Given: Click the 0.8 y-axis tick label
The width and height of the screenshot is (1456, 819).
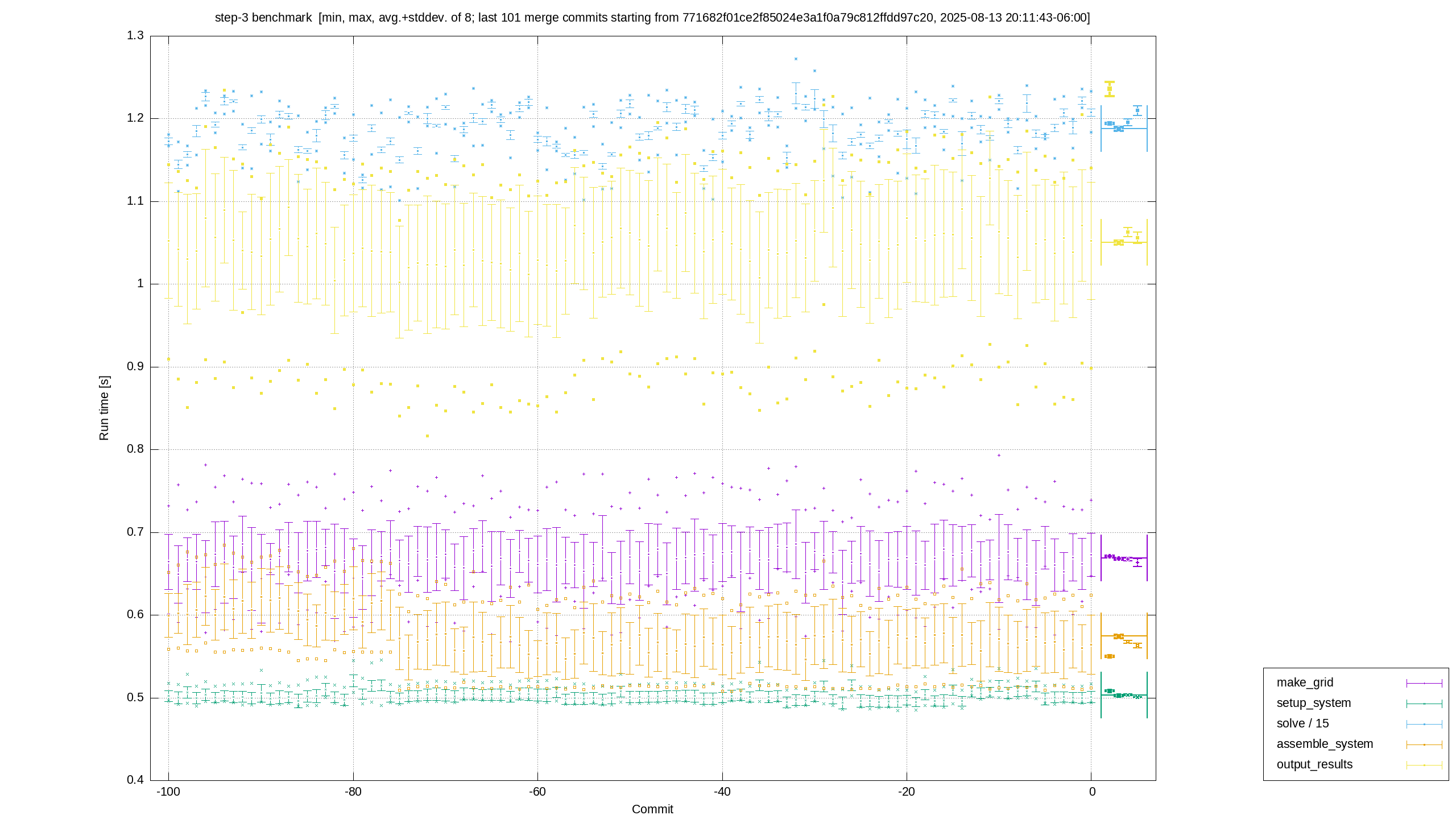Looking at the screenshot, I should pyautogui.click(x=135, y=449).
